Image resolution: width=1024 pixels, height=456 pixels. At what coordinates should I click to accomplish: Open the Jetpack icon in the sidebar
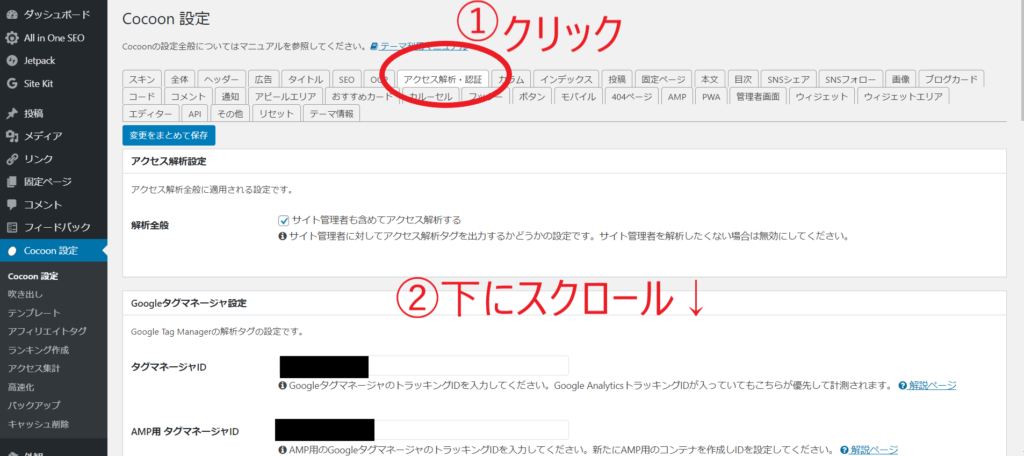12,61
